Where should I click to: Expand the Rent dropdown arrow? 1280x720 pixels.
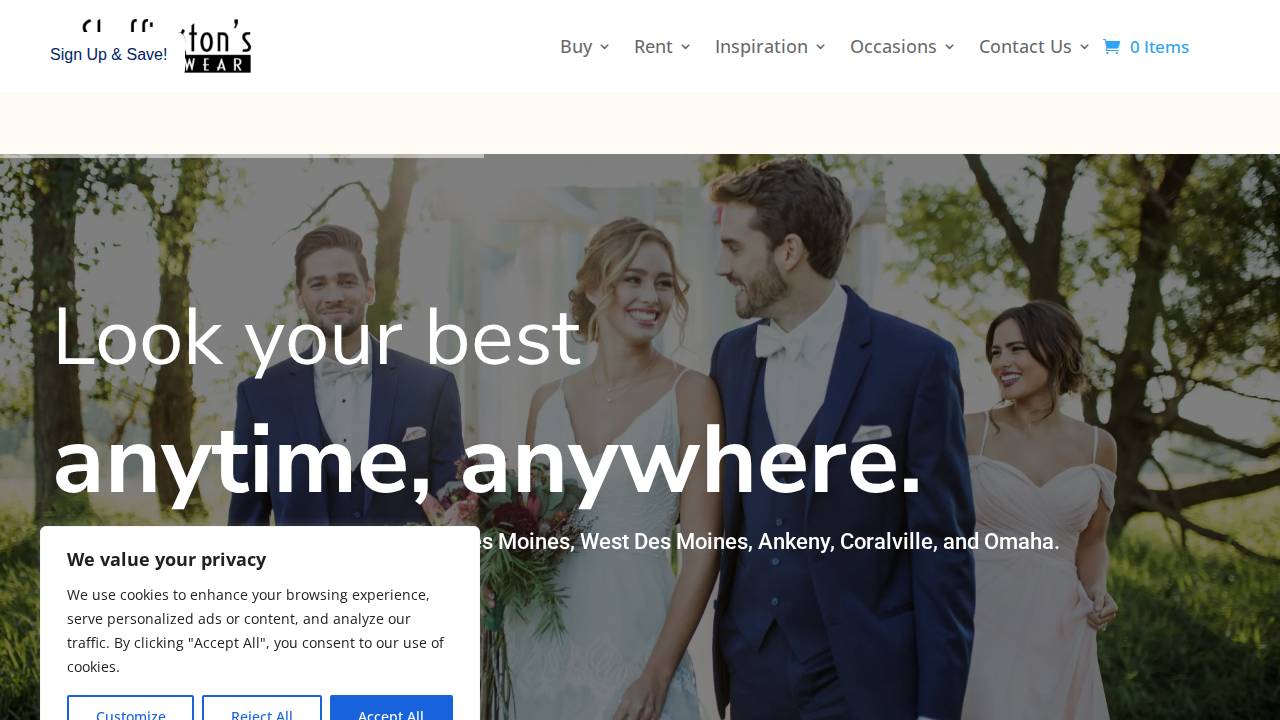(x=685, y=47)
